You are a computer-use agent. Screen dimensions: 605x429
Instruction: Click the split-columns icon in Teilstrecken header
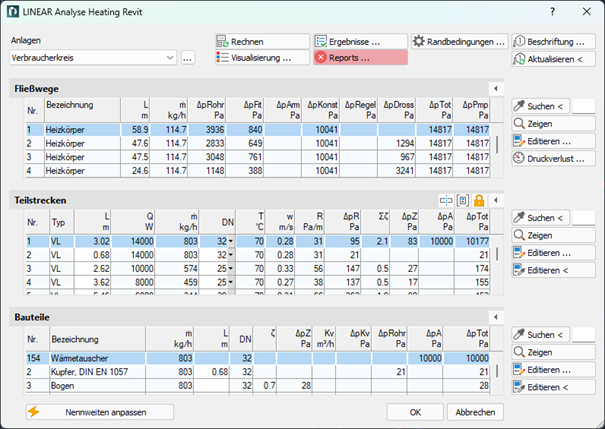[x=445, y=201]
